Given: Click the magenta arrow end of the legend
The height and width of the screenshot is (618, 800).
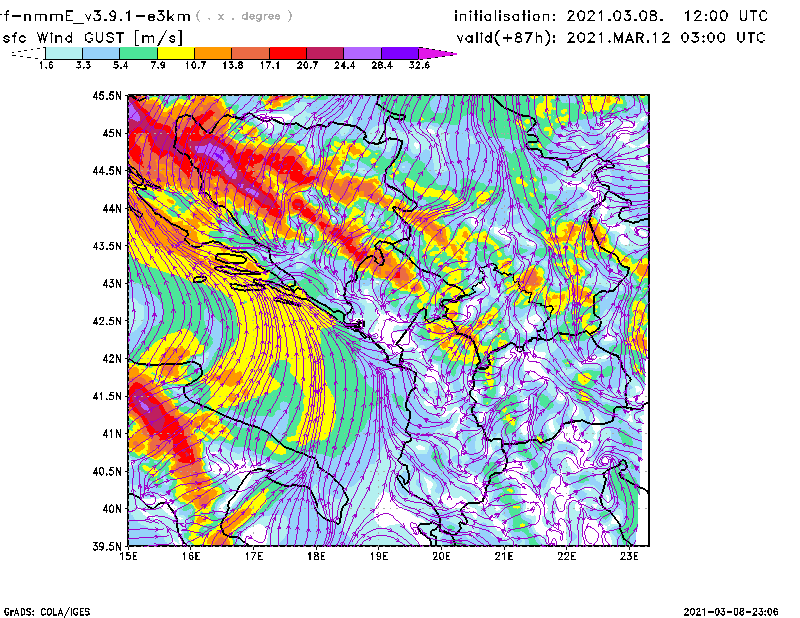Looking at the screenshot, I should click(437, 53).
